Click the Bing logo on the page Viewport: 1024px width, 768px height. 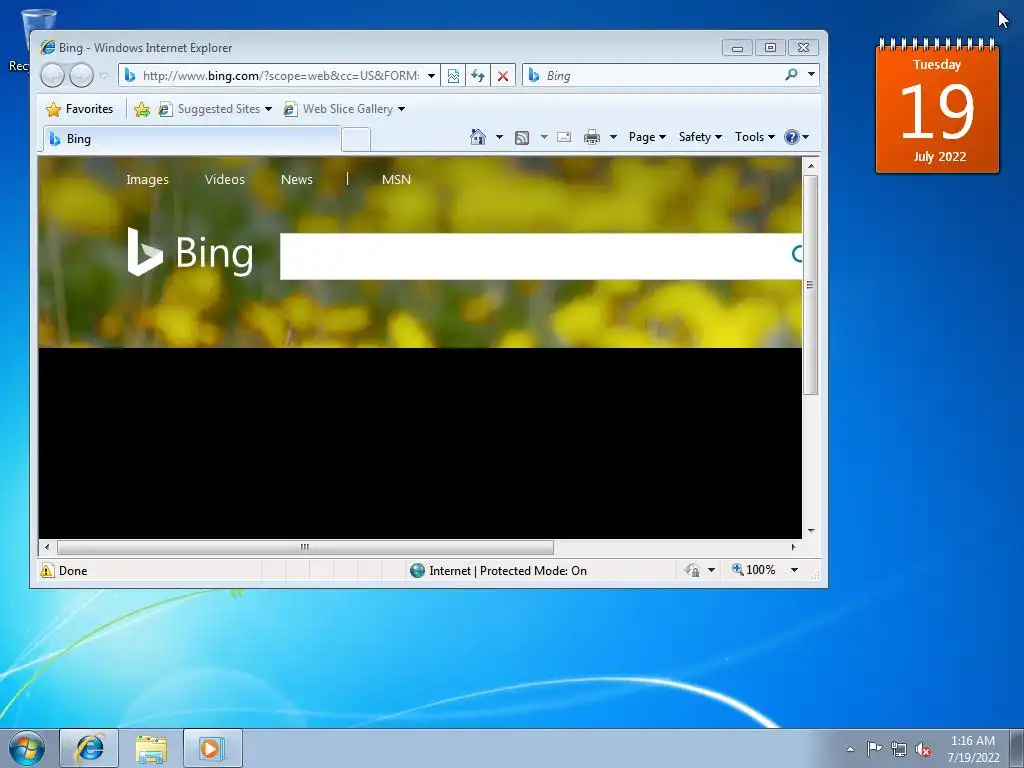click(190, 252)
